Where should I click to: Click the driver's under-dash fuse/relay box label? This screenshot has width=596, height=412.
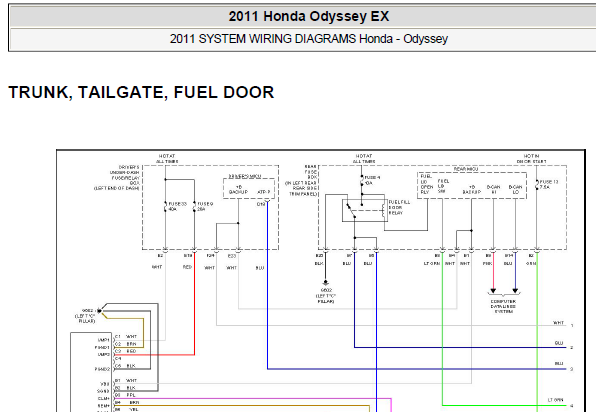pos(117,177)
